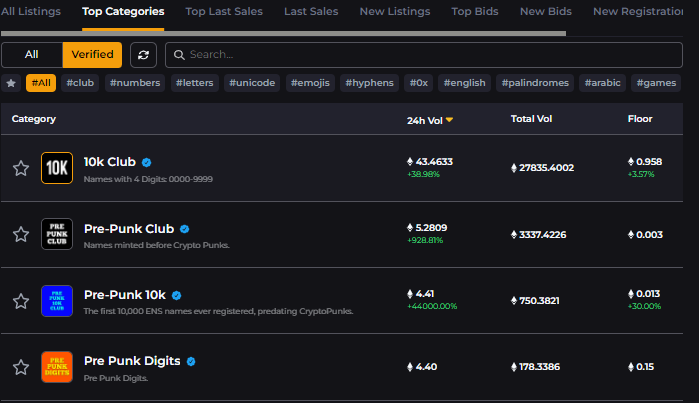The height and width of the screenshot is (403, 699).
Task: Open the 10K Club logo thumbnail
Action: click(57, 168)
